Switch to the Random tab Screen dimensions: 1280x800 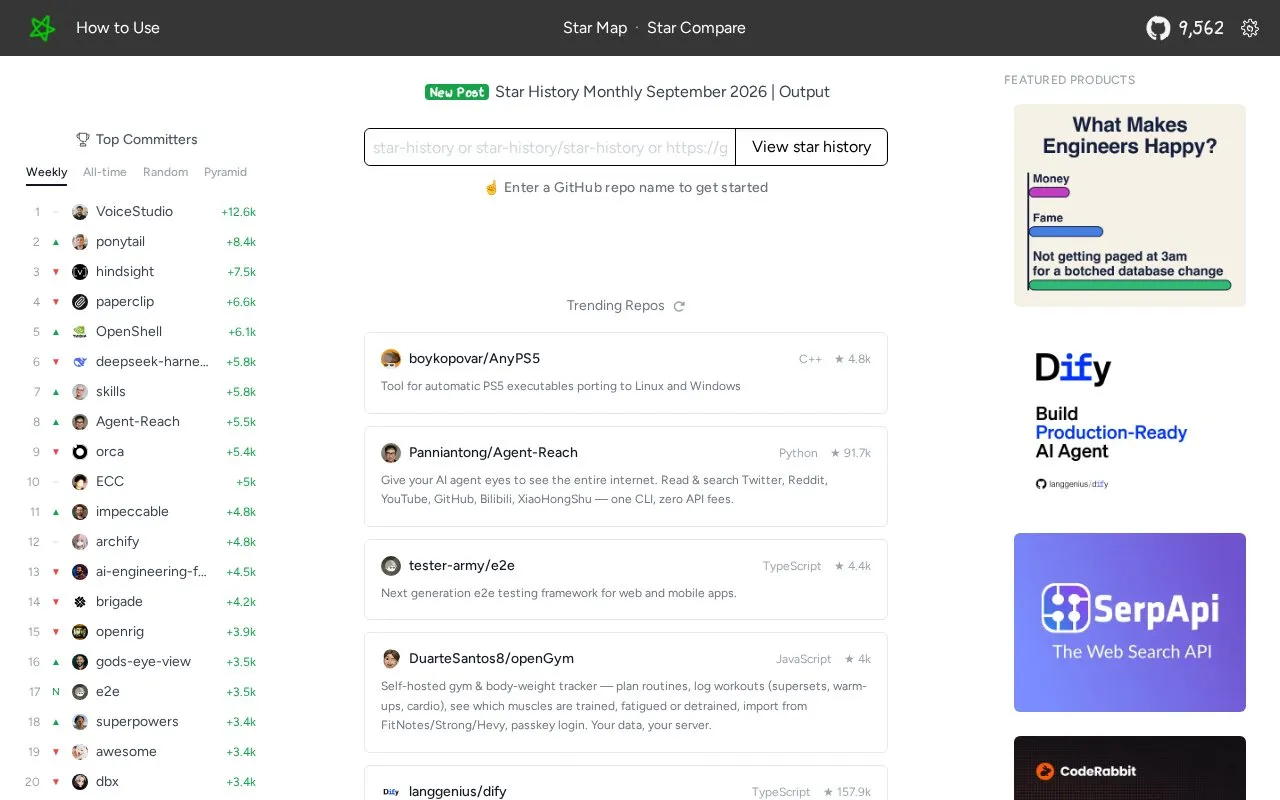coord(166,172)
